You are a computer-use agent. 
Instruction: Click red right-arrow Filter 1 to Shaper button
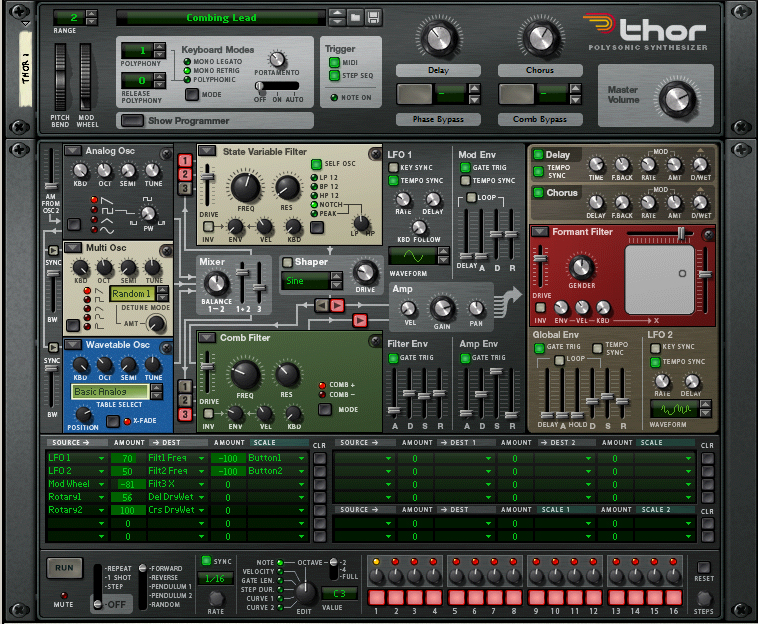[337, 305]
